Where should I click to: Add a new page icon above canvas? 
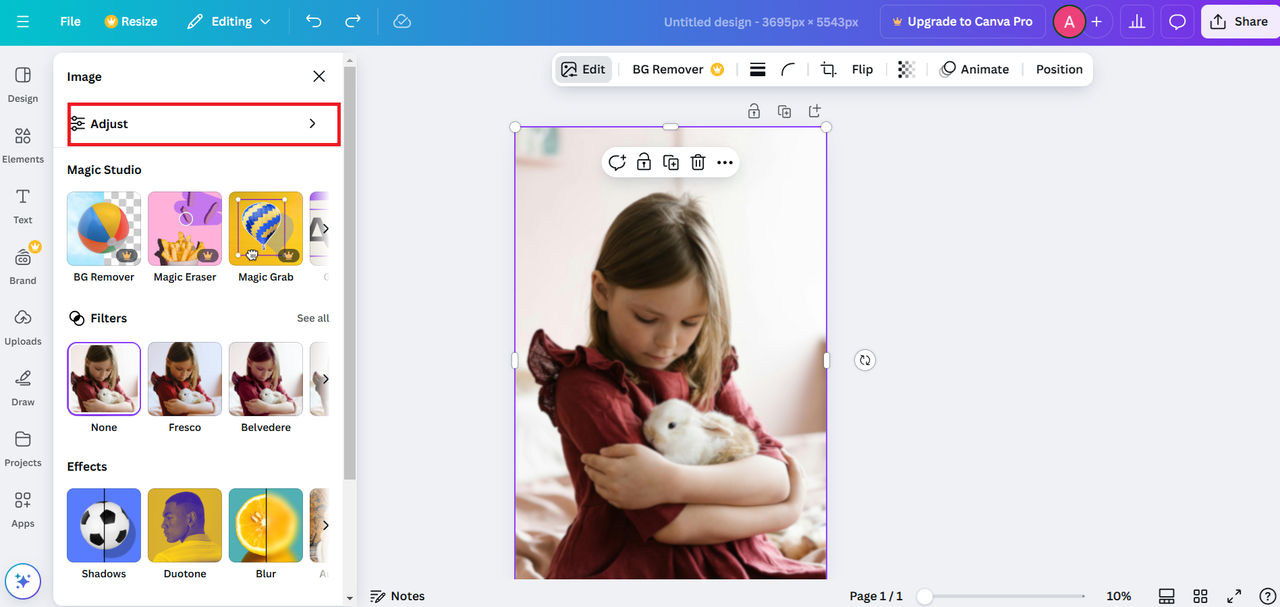pos(815,111)
